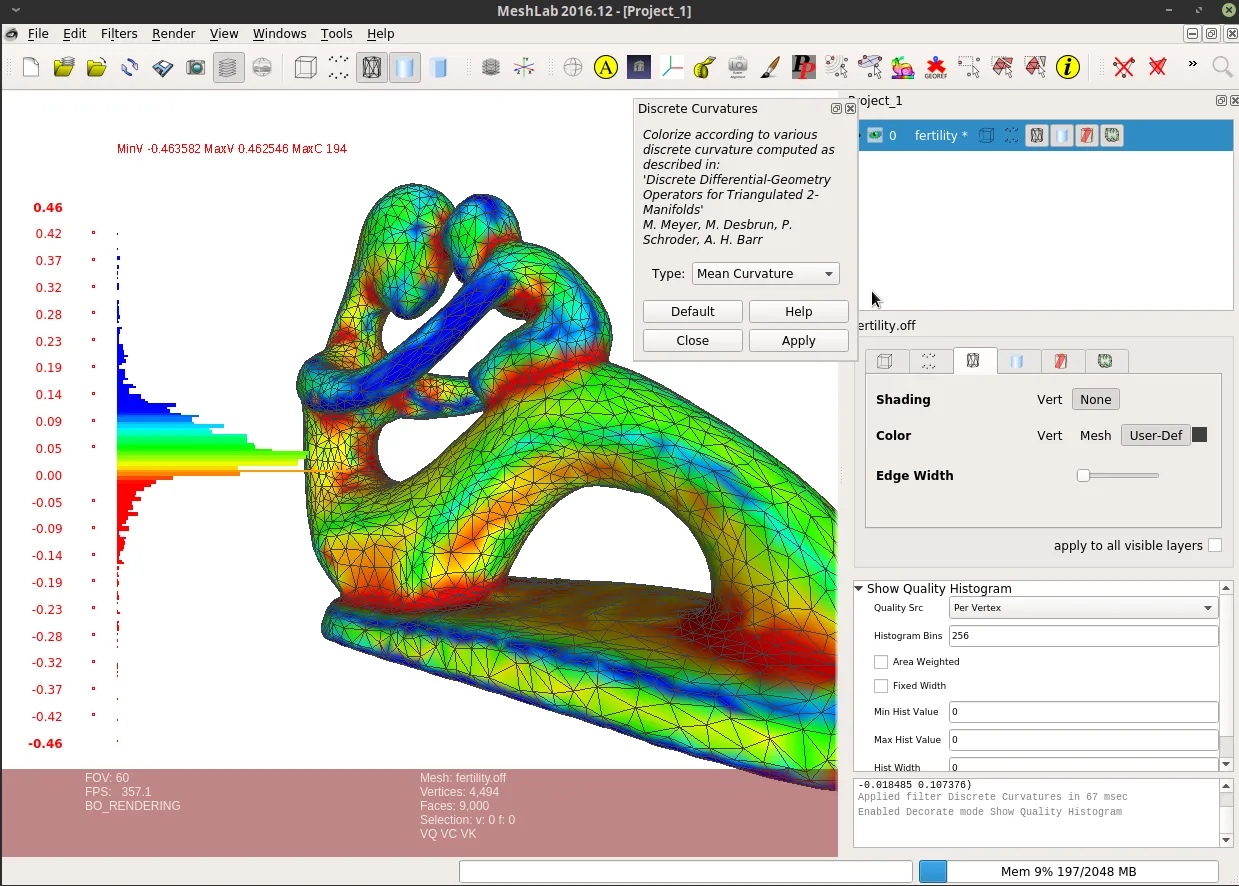The width and height of the screenshot is (1239, 886).
Task: Open the Edit menu
Action: (x=75, y=33)
